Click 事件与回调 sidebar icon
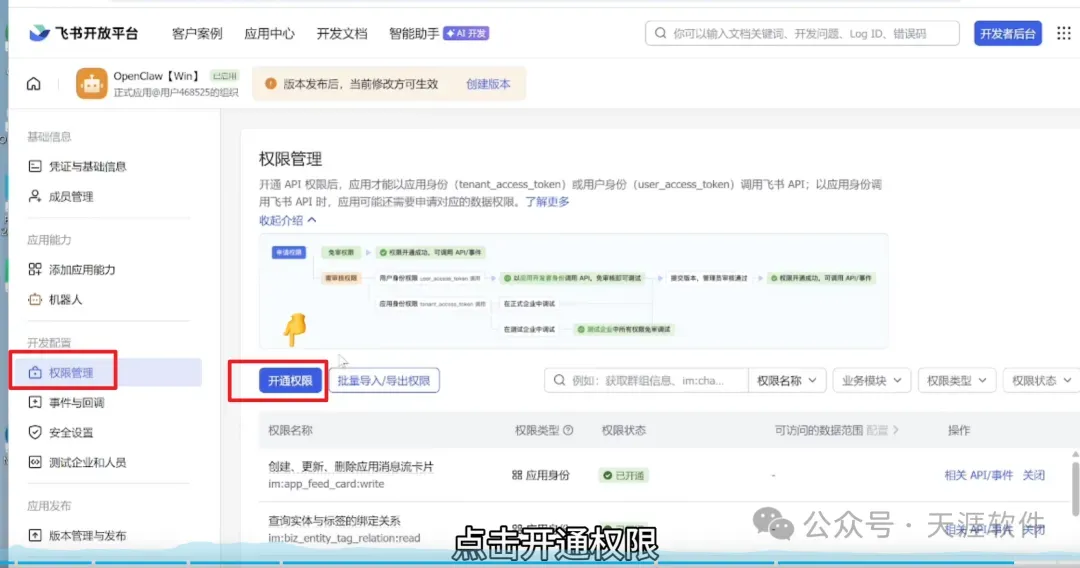 coord(34,402)
